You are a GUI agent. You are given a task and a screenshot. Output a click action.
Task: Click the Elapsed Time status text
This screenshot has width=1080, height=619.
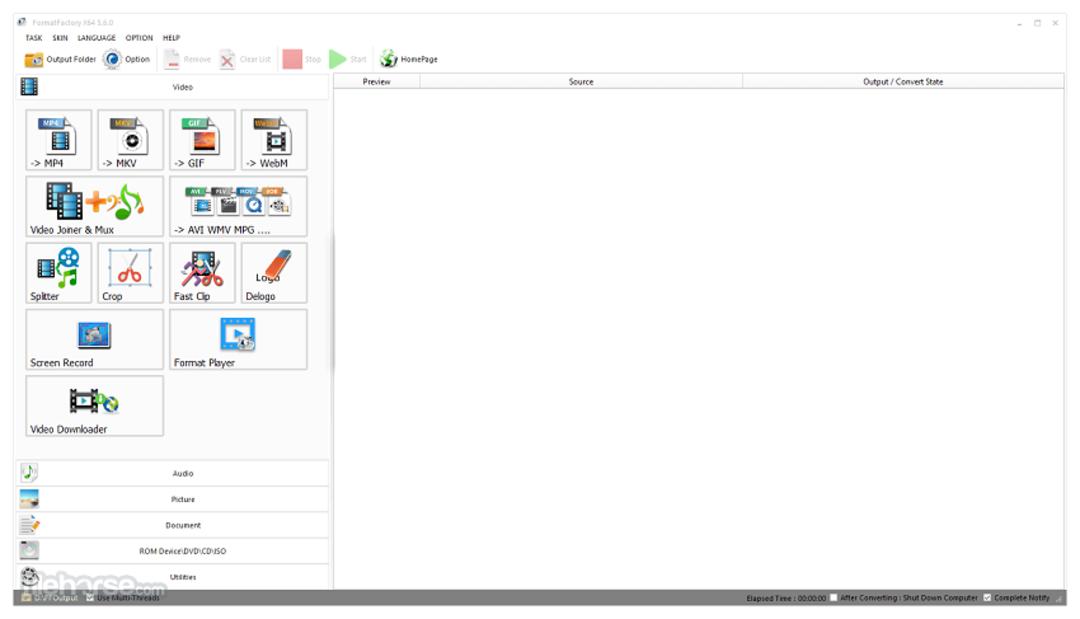click(786, 598)
